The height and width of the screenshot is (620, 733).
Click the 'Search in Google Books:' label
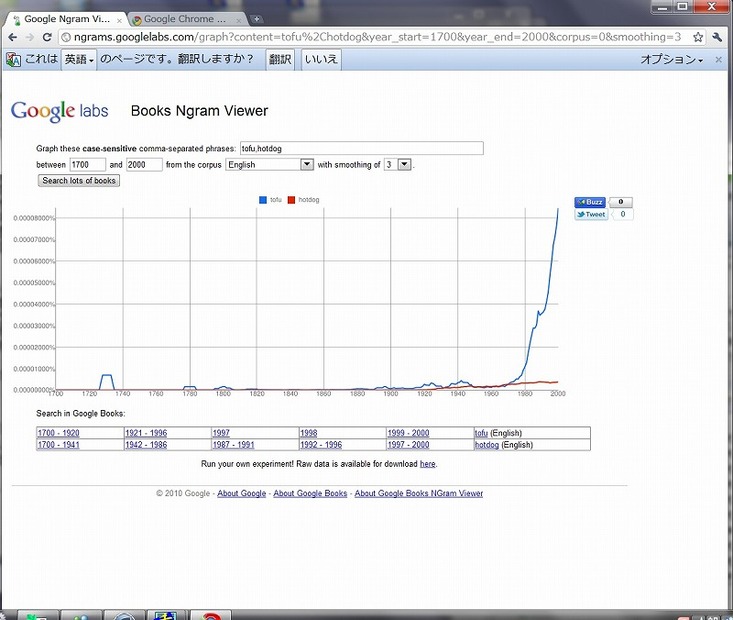81,413
